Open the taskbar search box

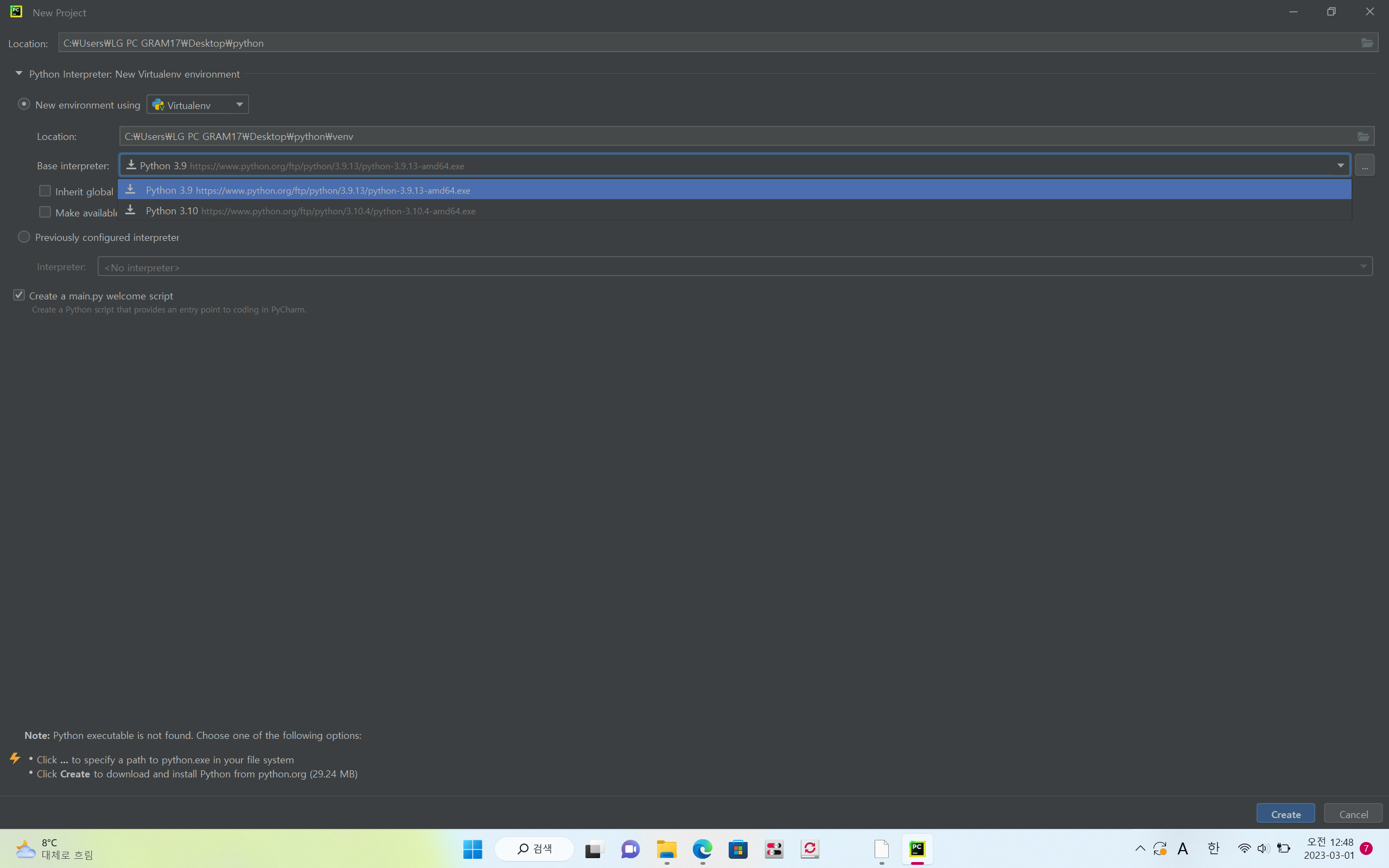coord(534,849)
